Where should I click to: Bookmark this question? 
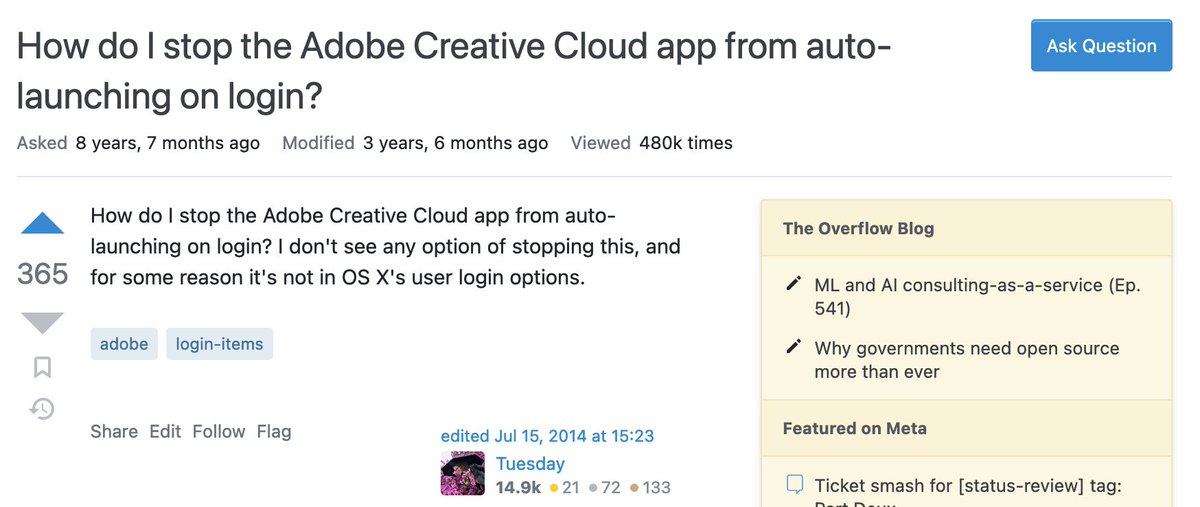click(x=42, y=367)
